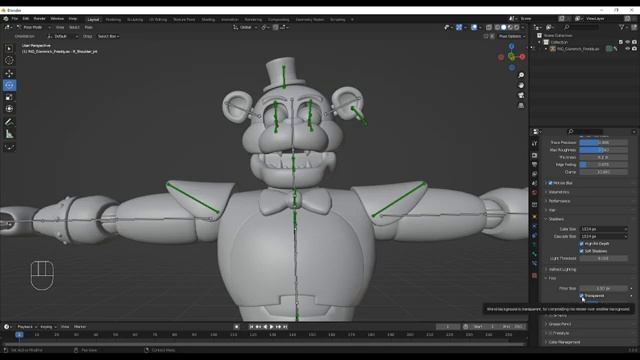Screen dimensions: 640x360
Task: Click the viewport pan hand icon
Action: pos(521,85)
